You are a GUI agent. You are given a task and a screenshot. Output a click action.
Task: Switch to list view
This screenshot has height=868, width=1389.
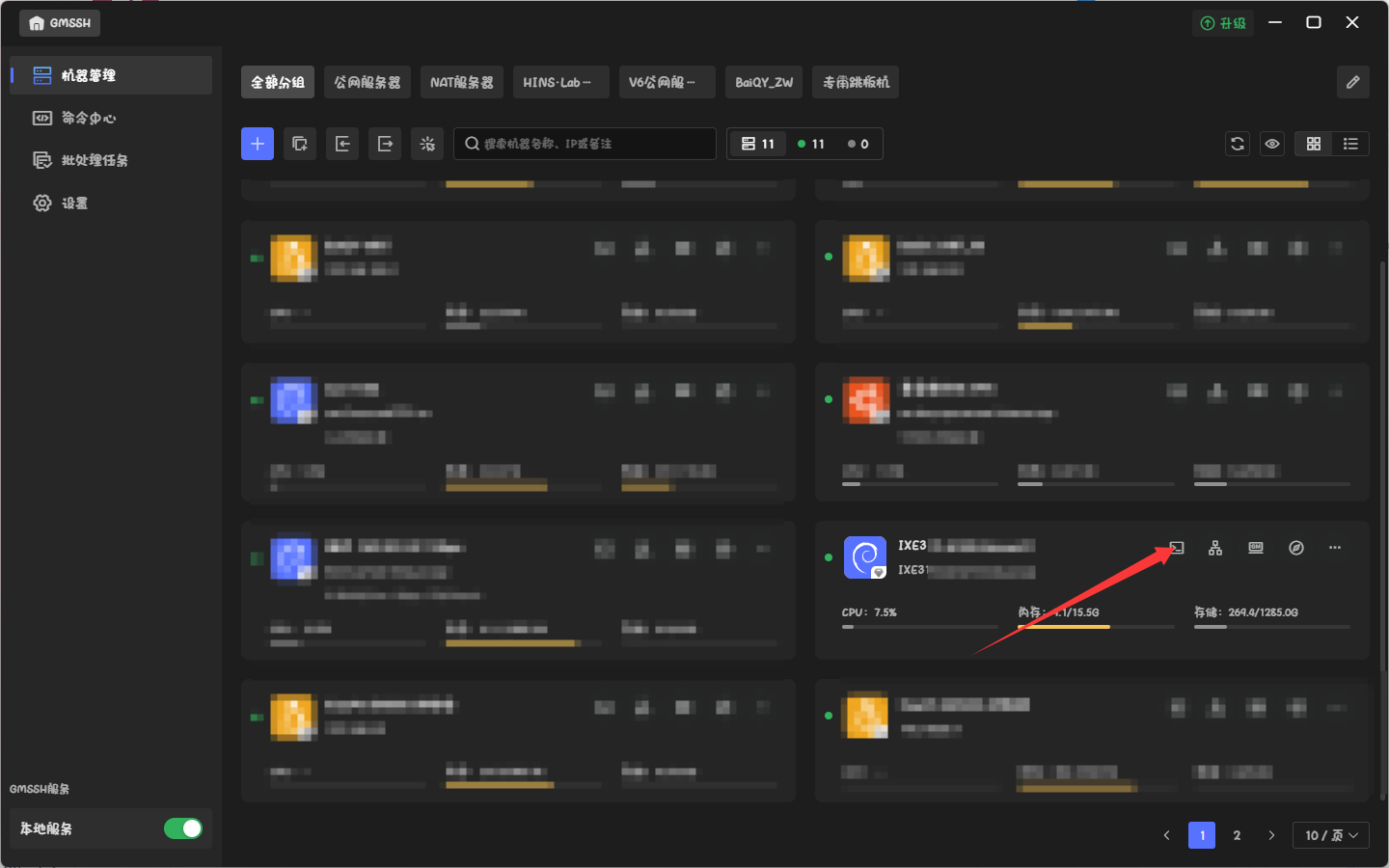[1350, 144]
